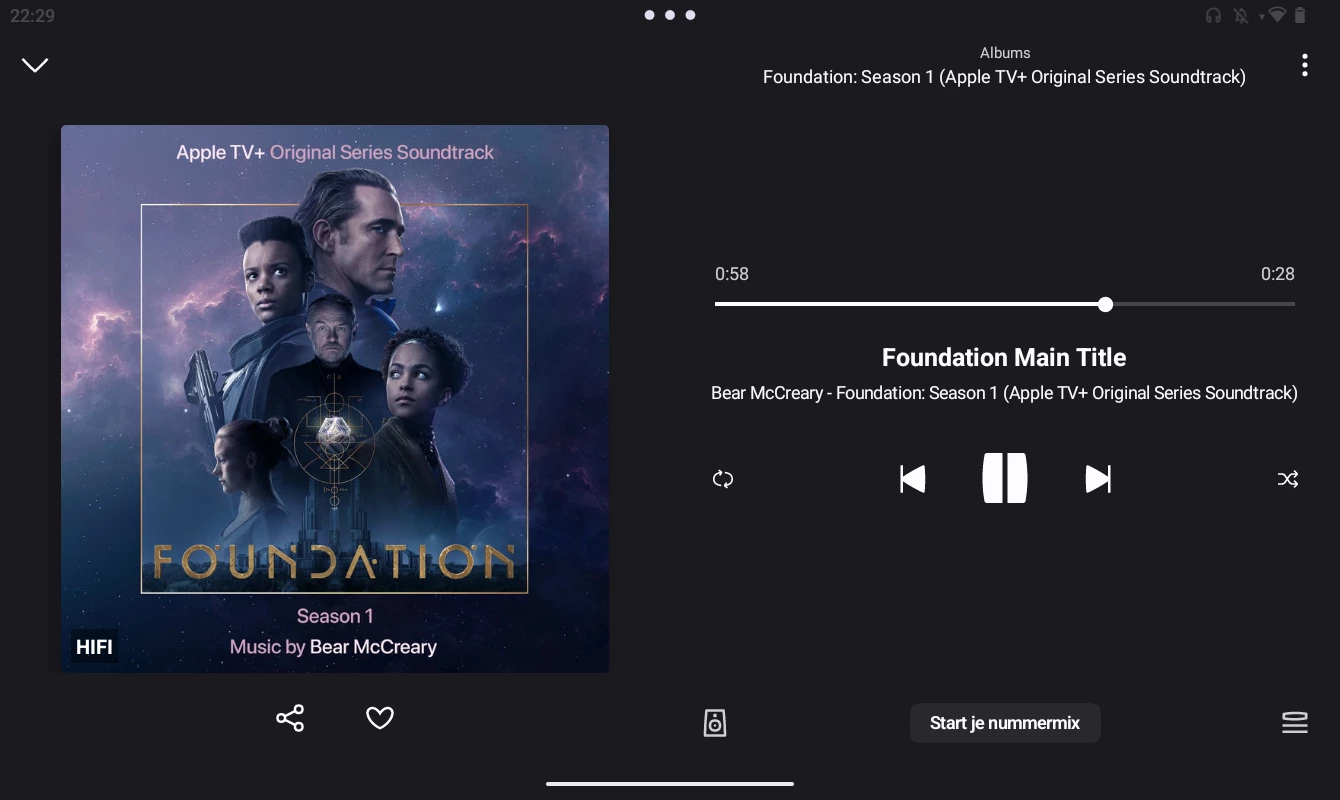Click the Start je nummermix button
Screen dimensions: 1340x800
click(1005, 723)
